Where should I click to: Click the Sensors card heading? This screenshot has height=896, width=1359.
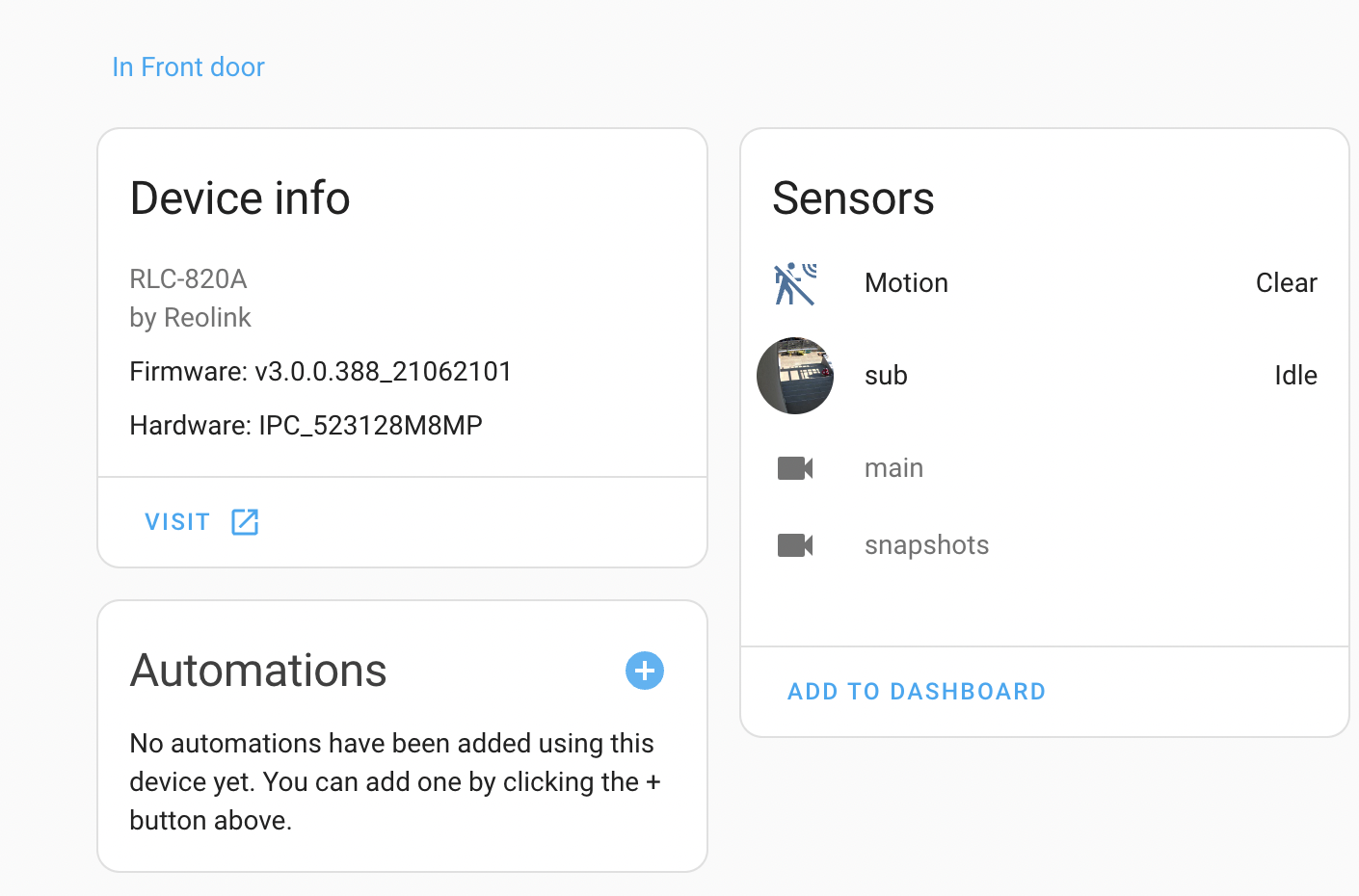pyautogui.click(x=853, y=198)
